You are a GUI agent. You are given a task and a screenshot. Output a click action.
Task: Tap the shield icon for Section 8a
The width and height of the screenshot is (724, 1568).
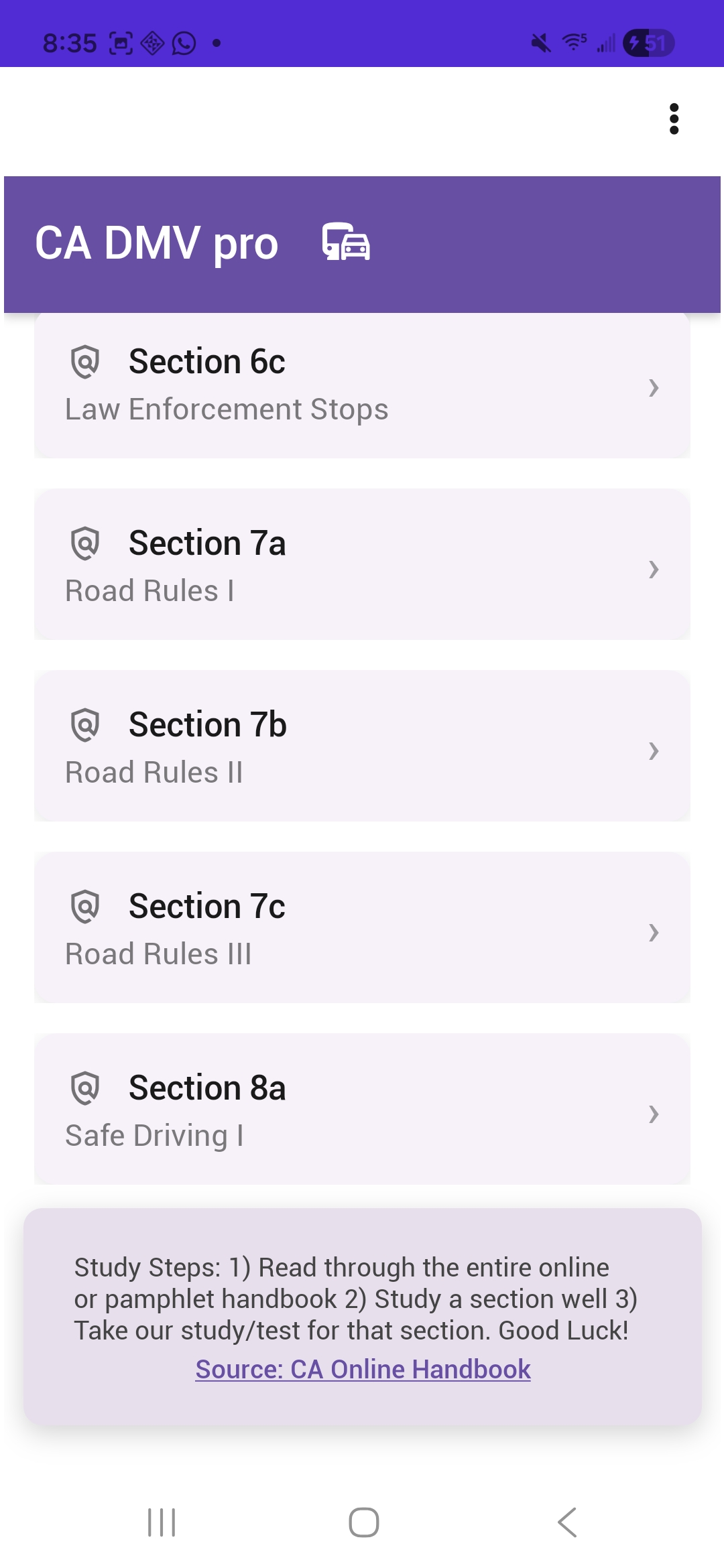(x=85, y=1088)
